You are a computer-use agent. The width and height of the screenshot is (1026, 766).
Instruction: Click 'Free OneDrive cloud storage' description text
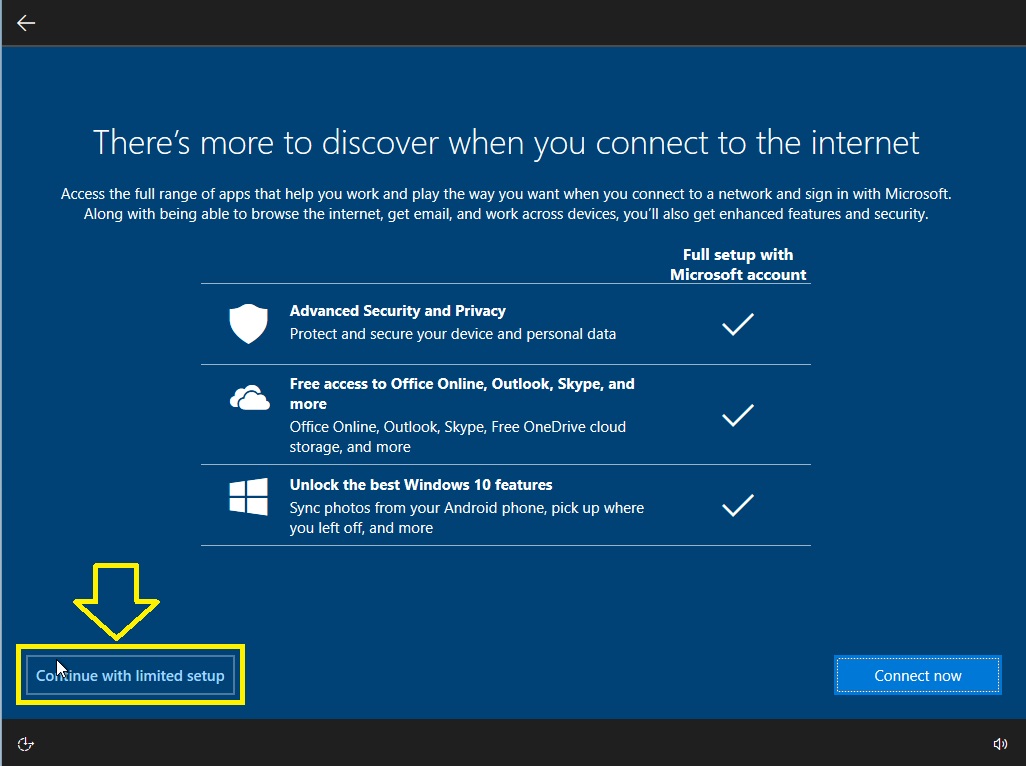pyautogui.click(x=457, y=436)
